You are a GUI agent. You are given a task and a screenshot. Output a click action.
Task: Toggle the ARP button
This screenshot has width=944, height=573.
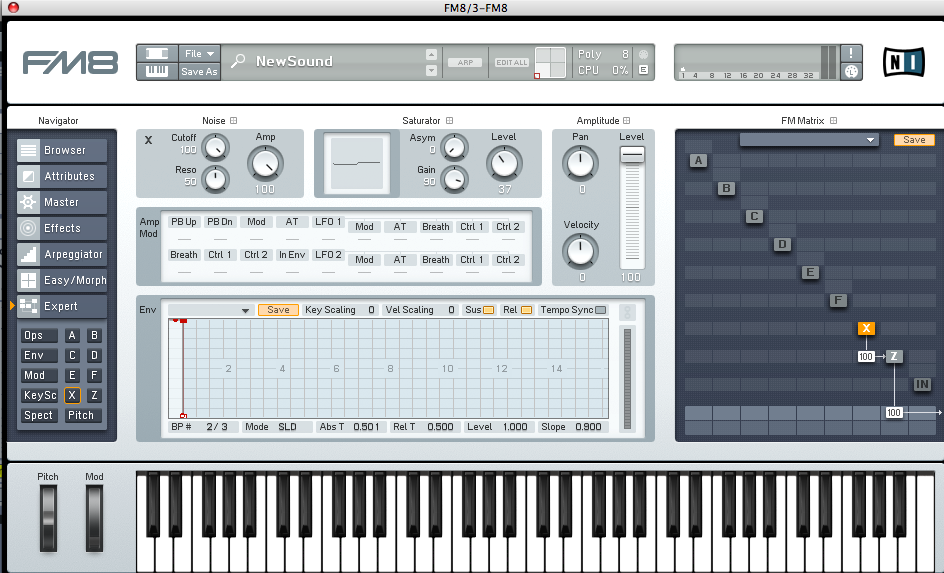465,62
